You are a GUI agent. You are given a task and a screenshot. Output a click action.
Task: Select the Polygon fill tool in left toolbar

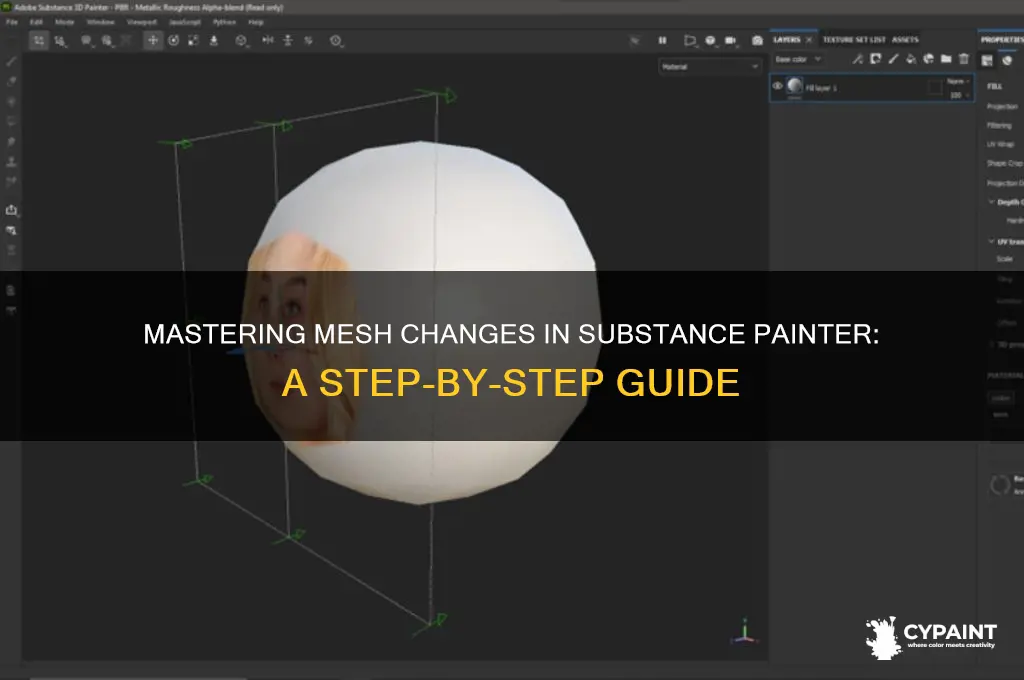[x=11, y=121]
